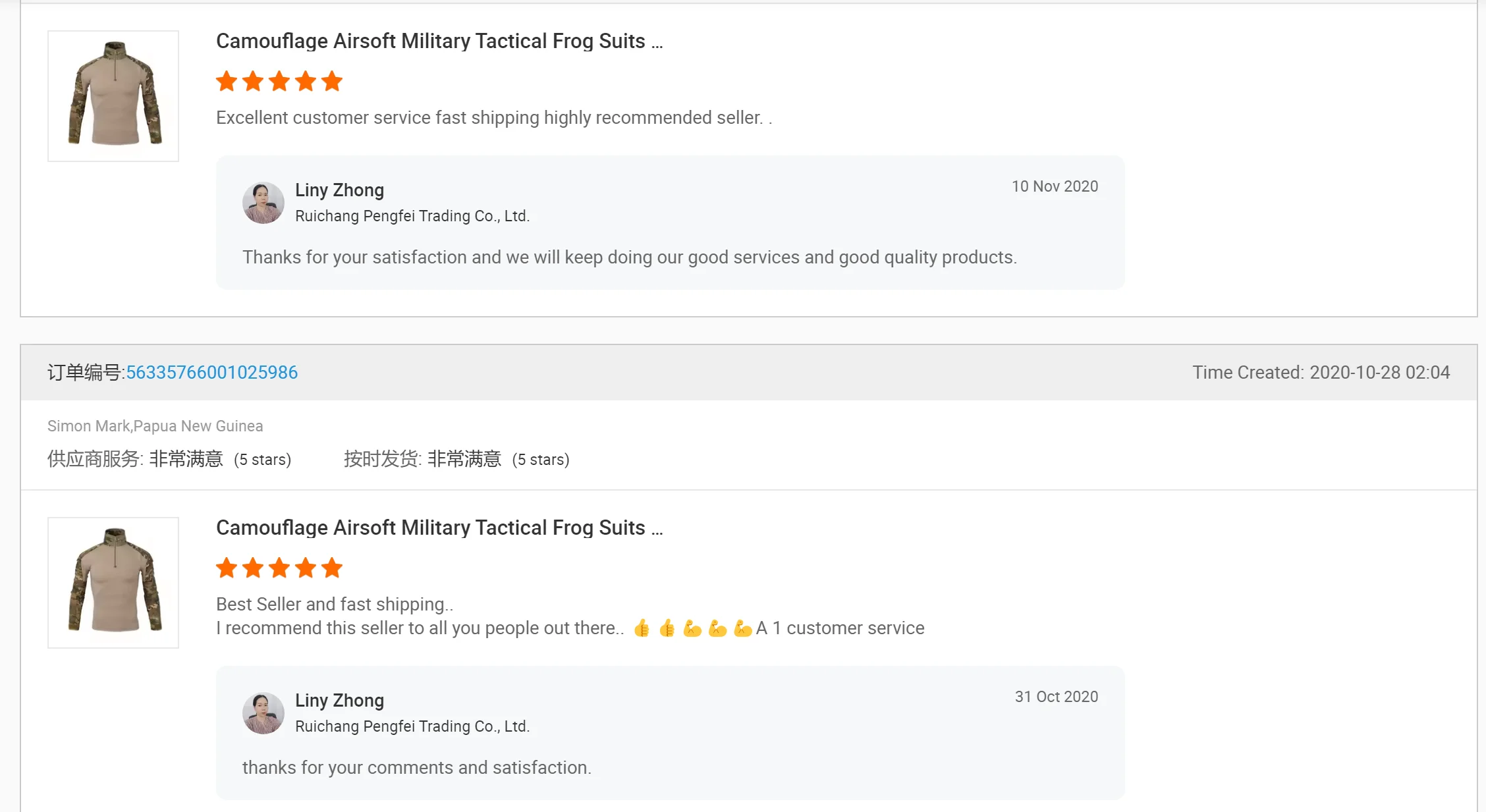Open order number 56335766001025986 link
This screenshot has height=812, width=1486.
[211, 372]
